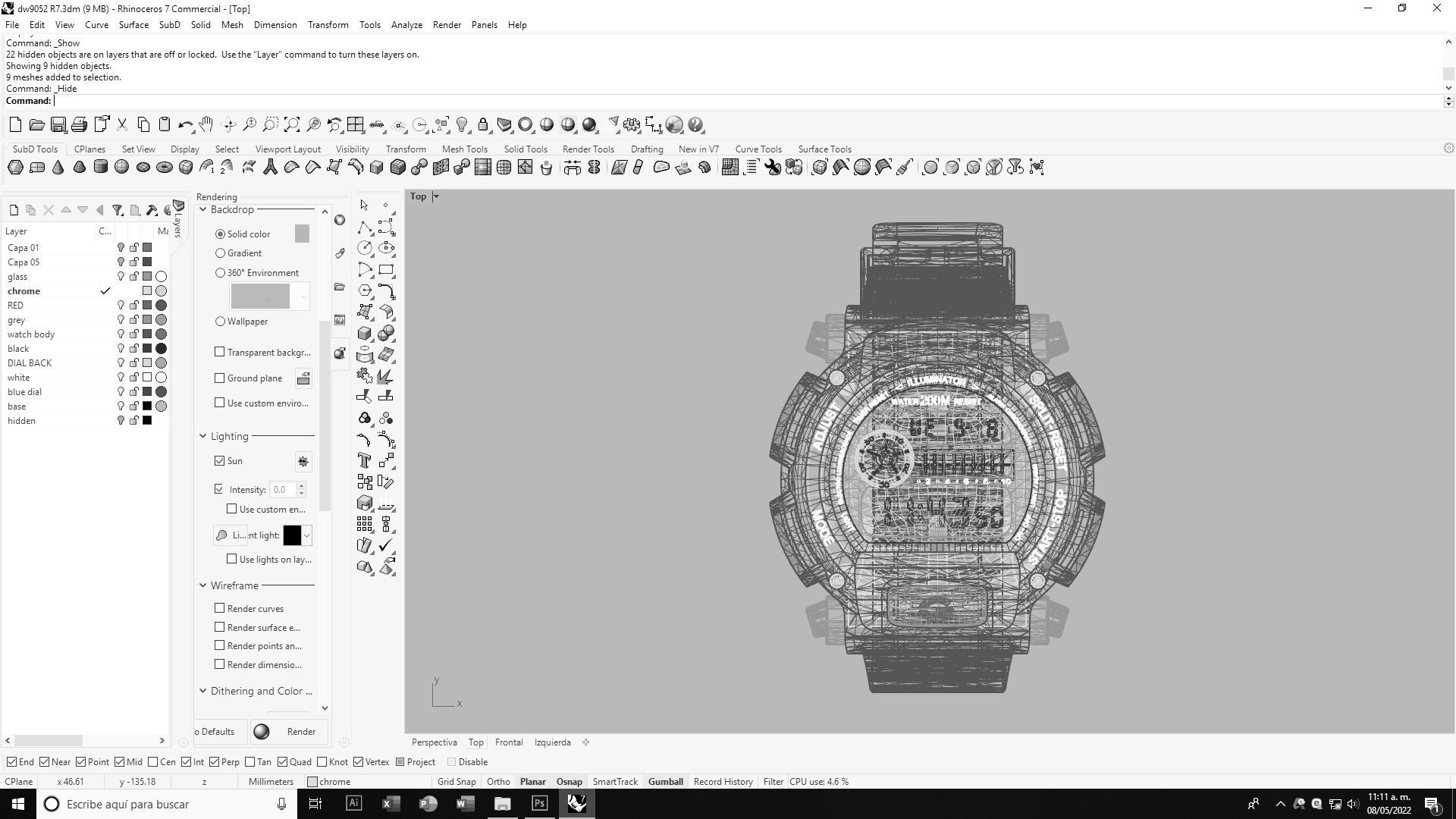Open the 360° environment thumbnail dropdown
Image resolution: width=1456 pixels, height=819 pixels.
[x=304, y=297]
